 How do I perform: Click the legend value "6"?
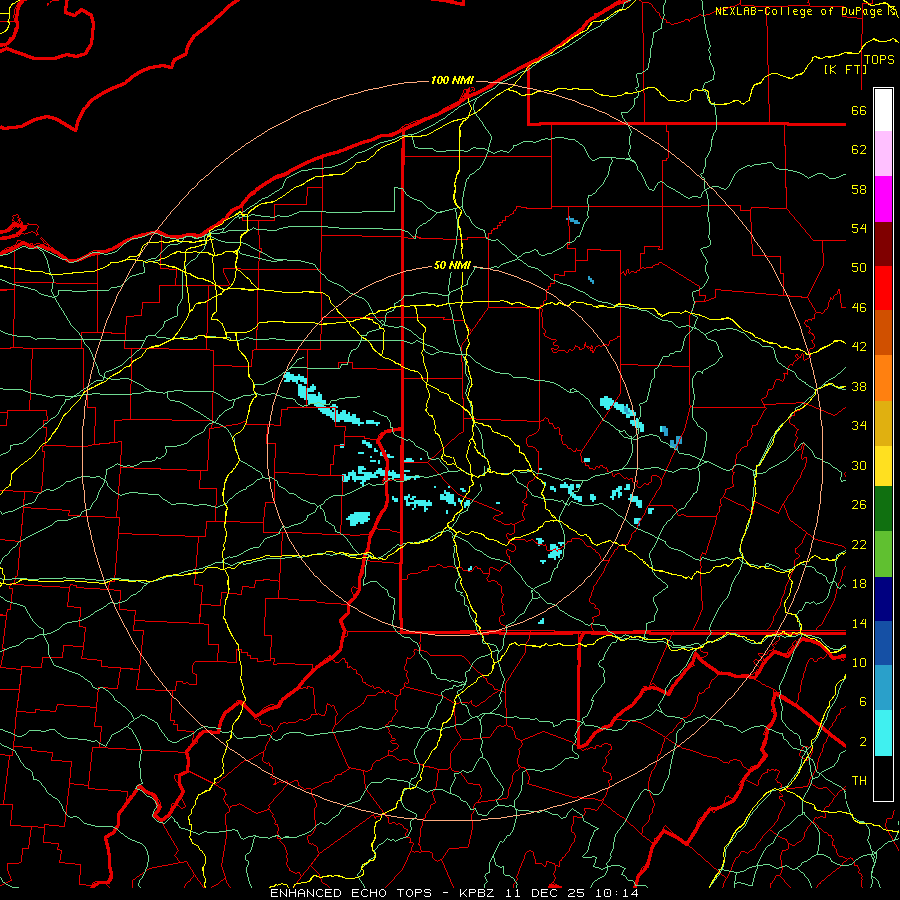tap(863, 702)
